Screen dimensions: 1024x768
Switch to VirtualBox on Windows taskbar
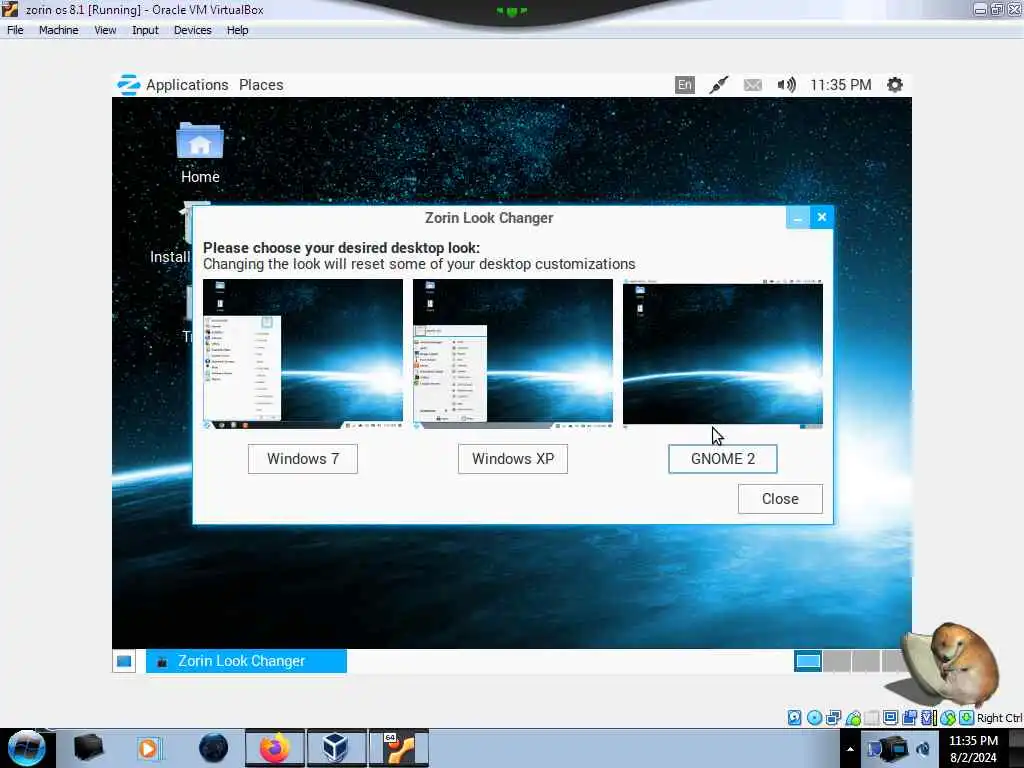tap(336, 748)
